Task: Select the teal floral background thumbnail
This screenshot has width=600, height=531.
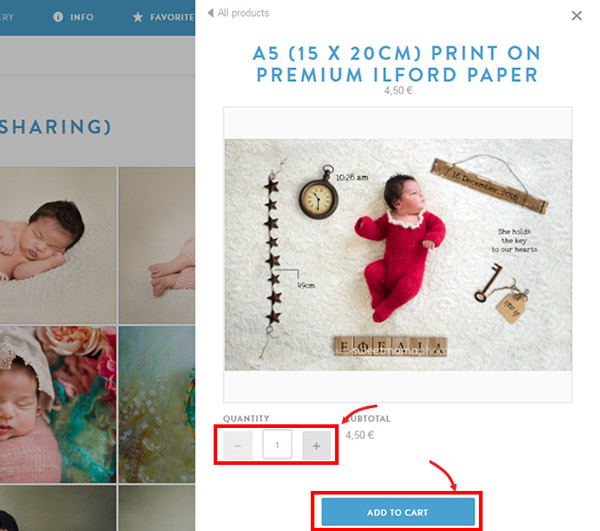Action: 157,404
